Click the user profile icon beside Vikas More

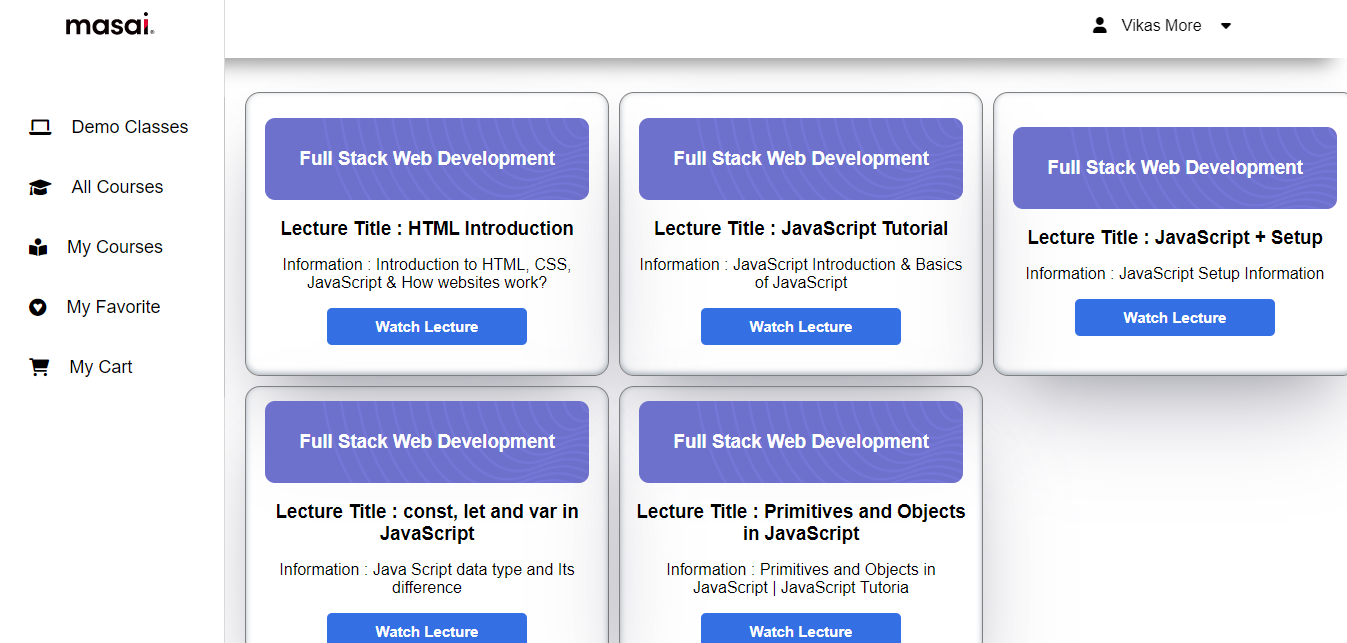click(x=1100, y=25)
